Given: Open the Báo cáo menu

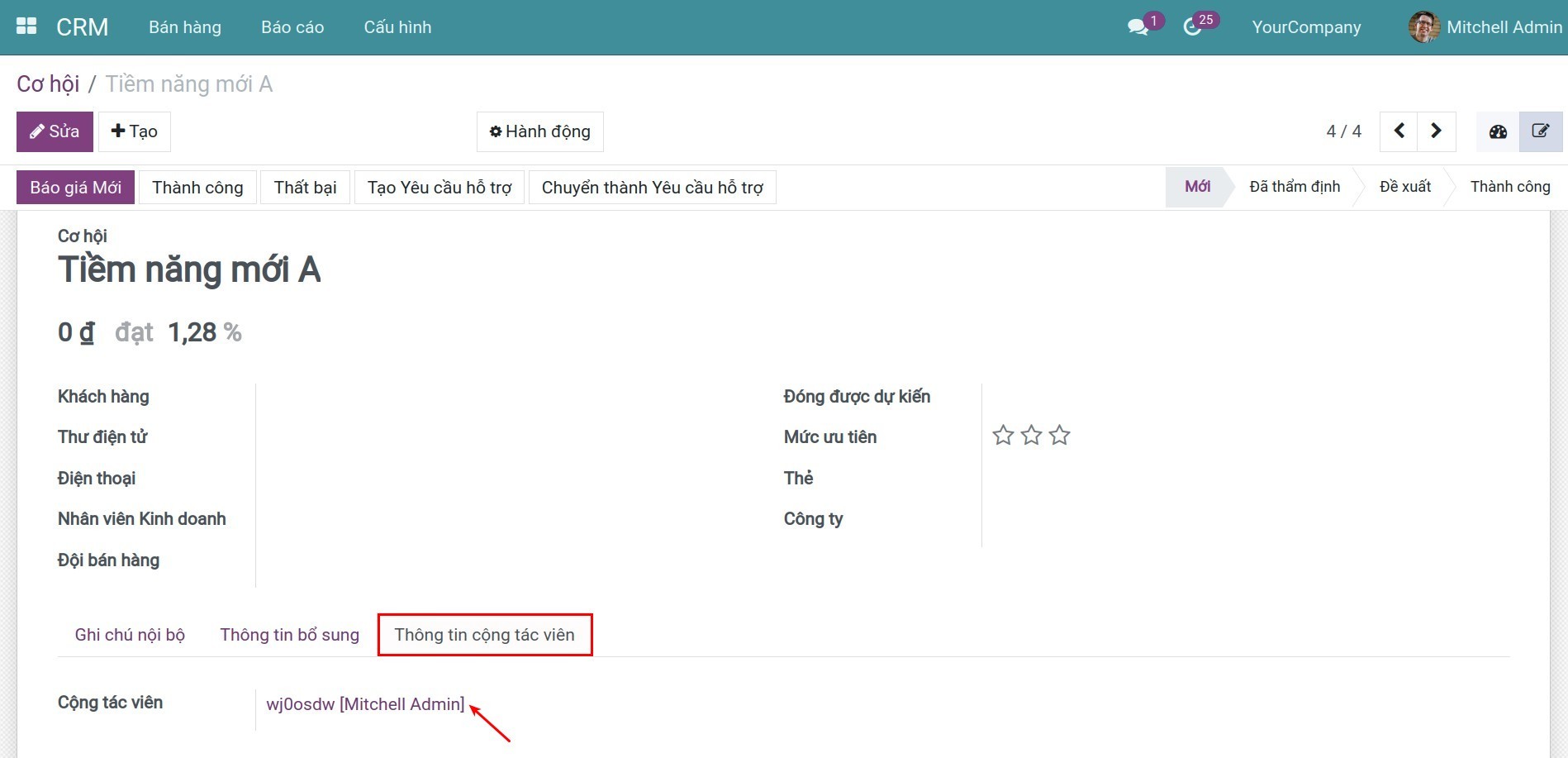Looking at the screenshot, I should tap(292, 27).
